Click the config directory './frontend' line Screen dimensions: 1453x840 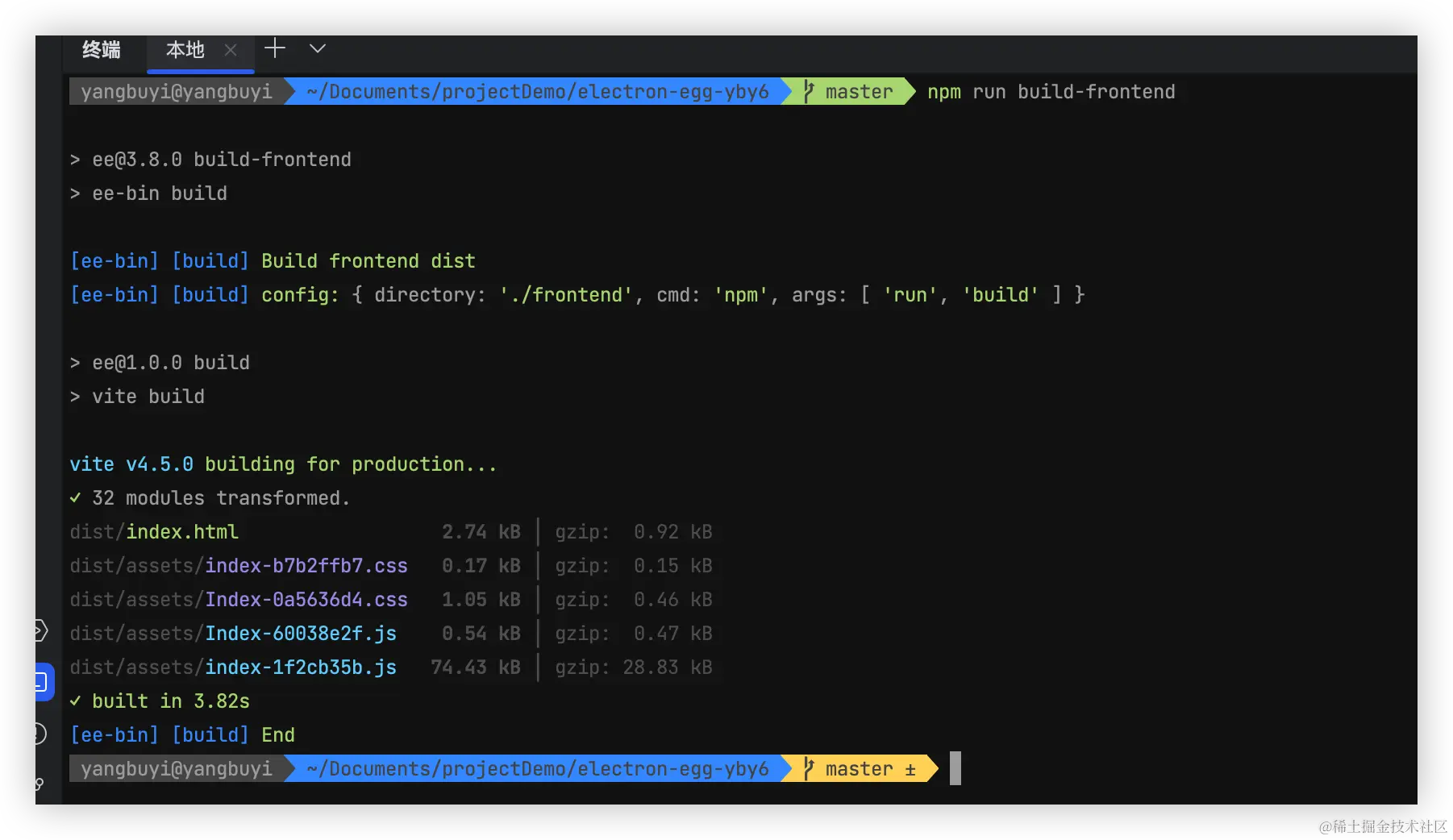tap(577, 295)
